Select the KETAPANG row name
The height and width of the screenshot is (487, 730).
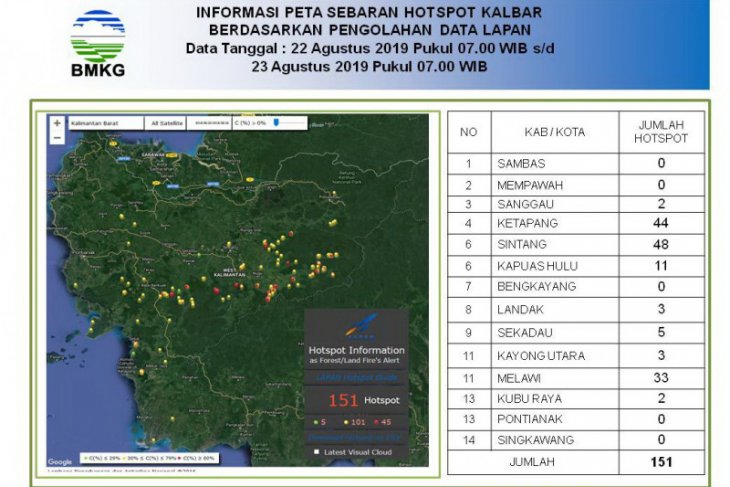pyautogui.click(x=527, y=223)
